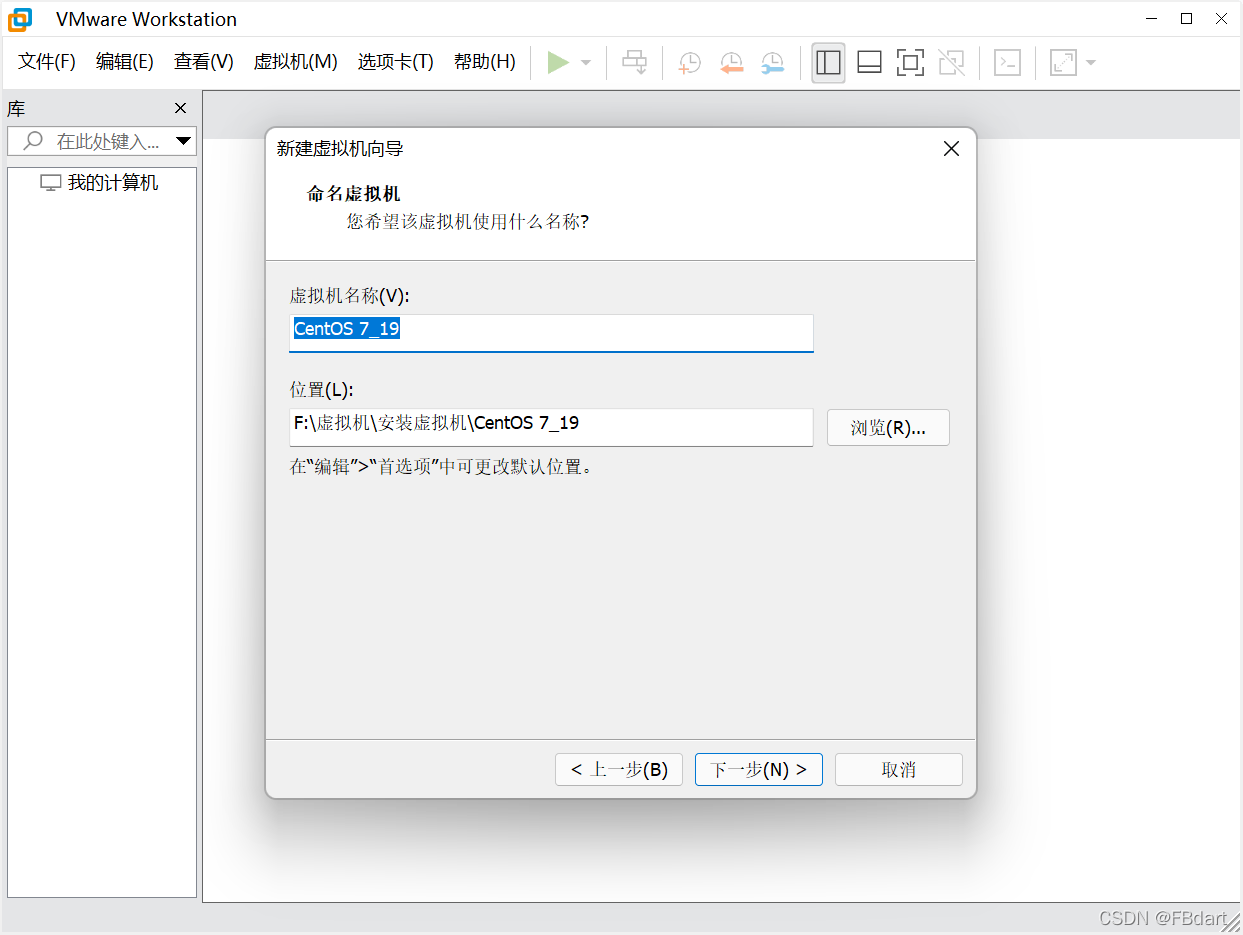Expand the library search filter dropdown
The image size is (1243, 935).
pos(184,141)
